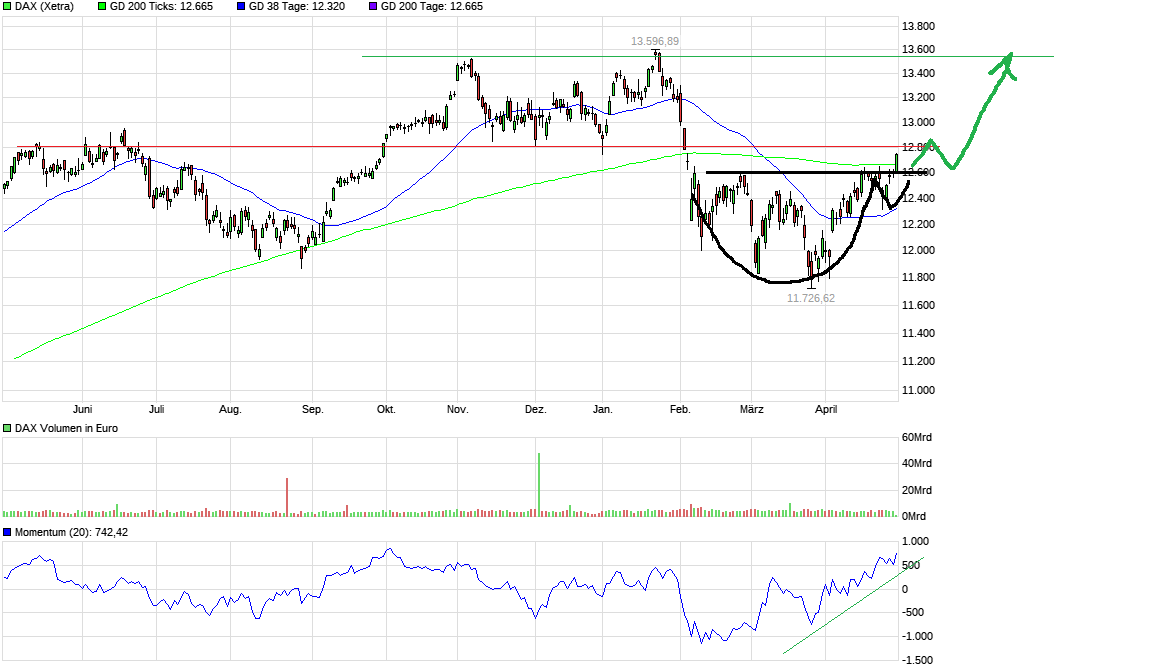Click the 0Mrd volume axis label
The height and width of the screenshot is (670, 1151).
click(914, 517)
